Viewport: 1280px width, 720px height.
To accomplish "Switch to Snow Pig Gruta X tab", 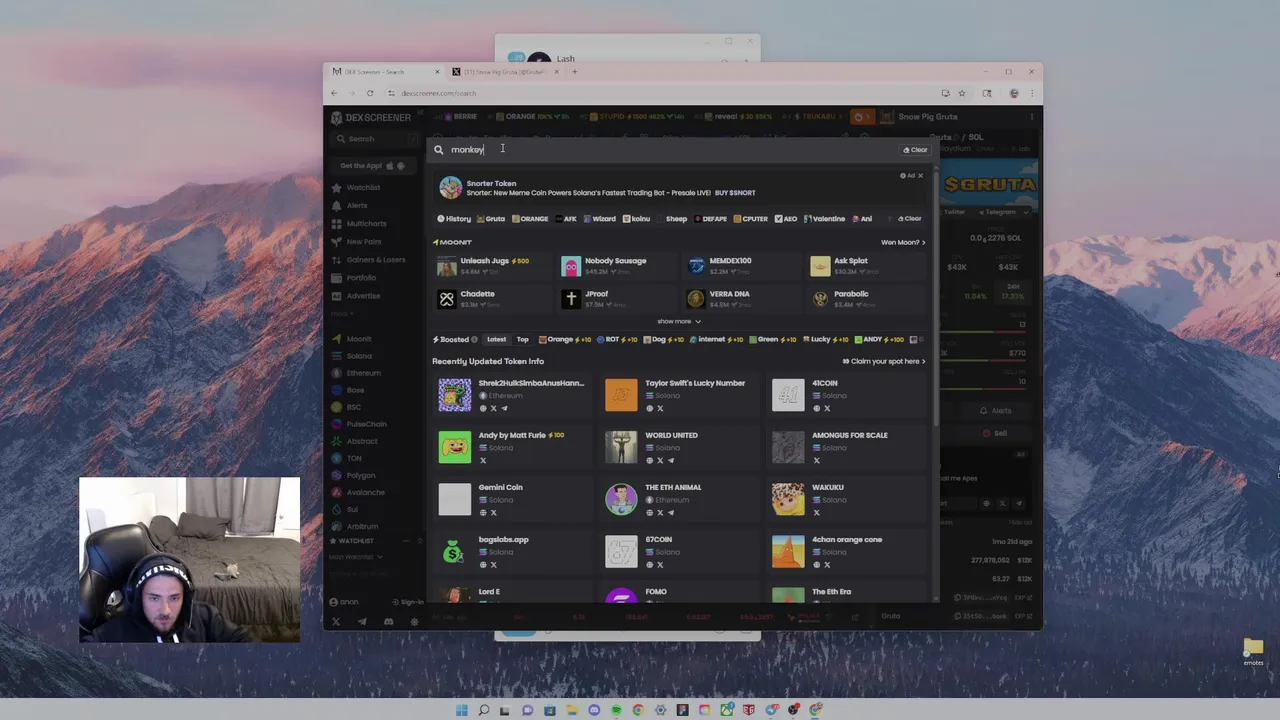I will click(504, 72).
